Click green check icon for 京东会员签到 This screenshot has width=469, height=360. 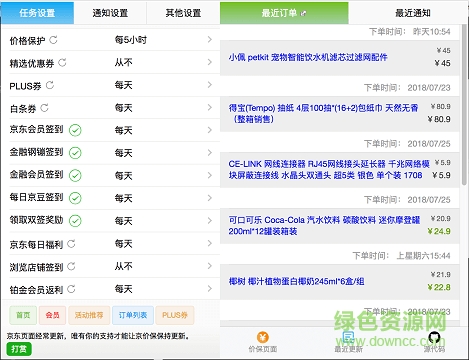75,130
